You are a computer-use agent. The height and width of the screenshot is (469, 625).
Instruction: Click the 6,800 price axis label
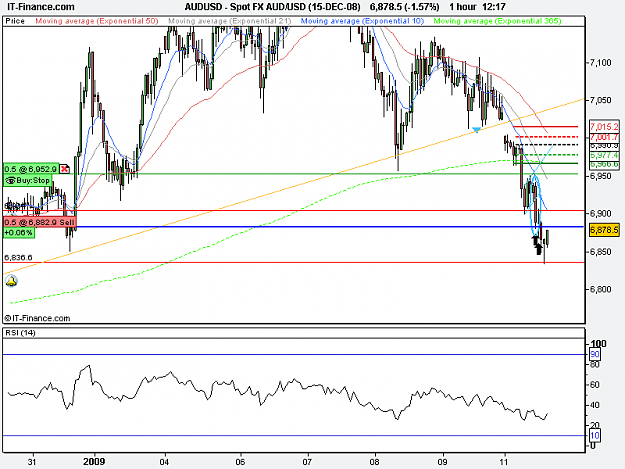point(600,289)
